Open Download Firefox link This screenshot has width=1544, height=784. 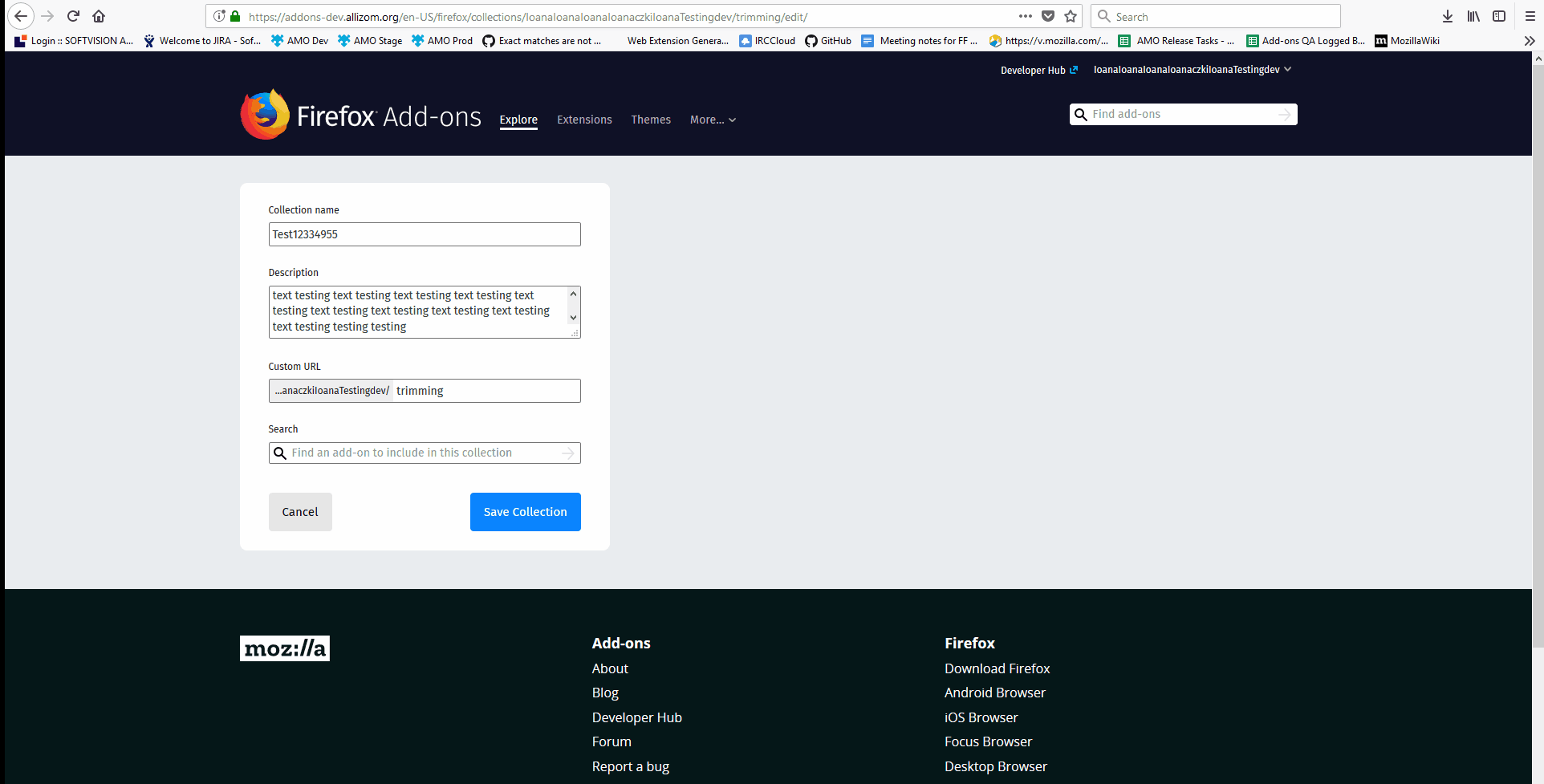998,668
